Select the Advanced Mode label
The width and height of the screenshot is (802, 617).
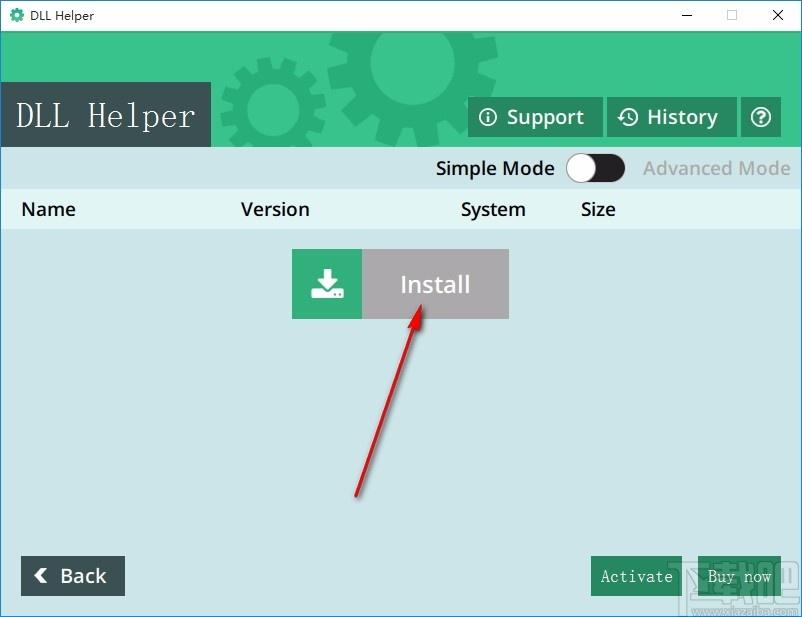717,168
